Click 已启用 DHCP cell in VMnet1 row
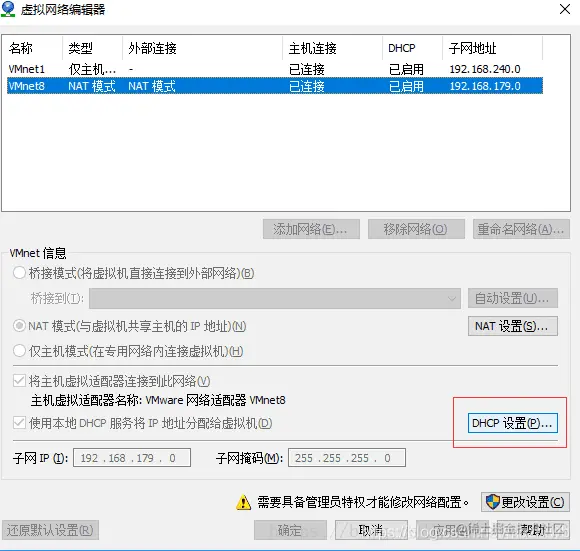 406,69
